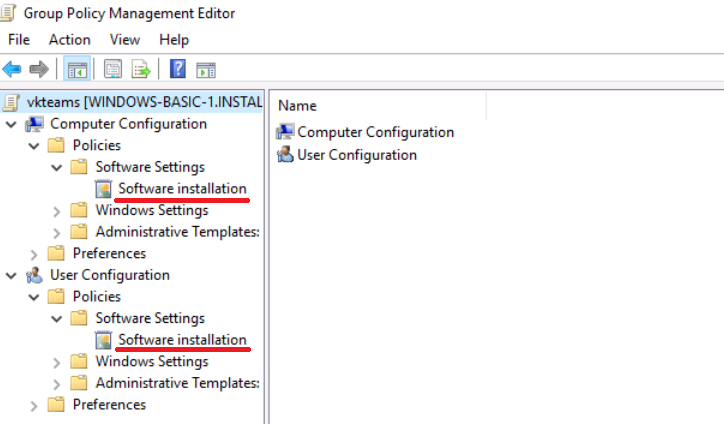Toggle Show/Hide Action Pane toolbar icon

tap(206, 69)
